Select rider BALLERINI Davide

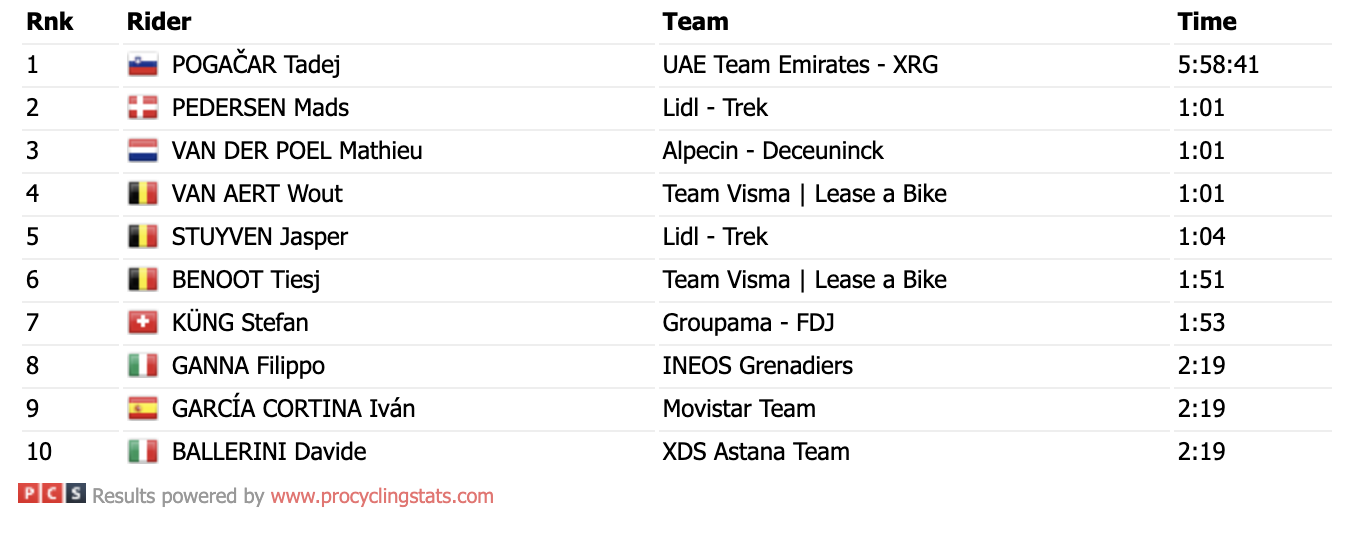[x=269, y=452]
